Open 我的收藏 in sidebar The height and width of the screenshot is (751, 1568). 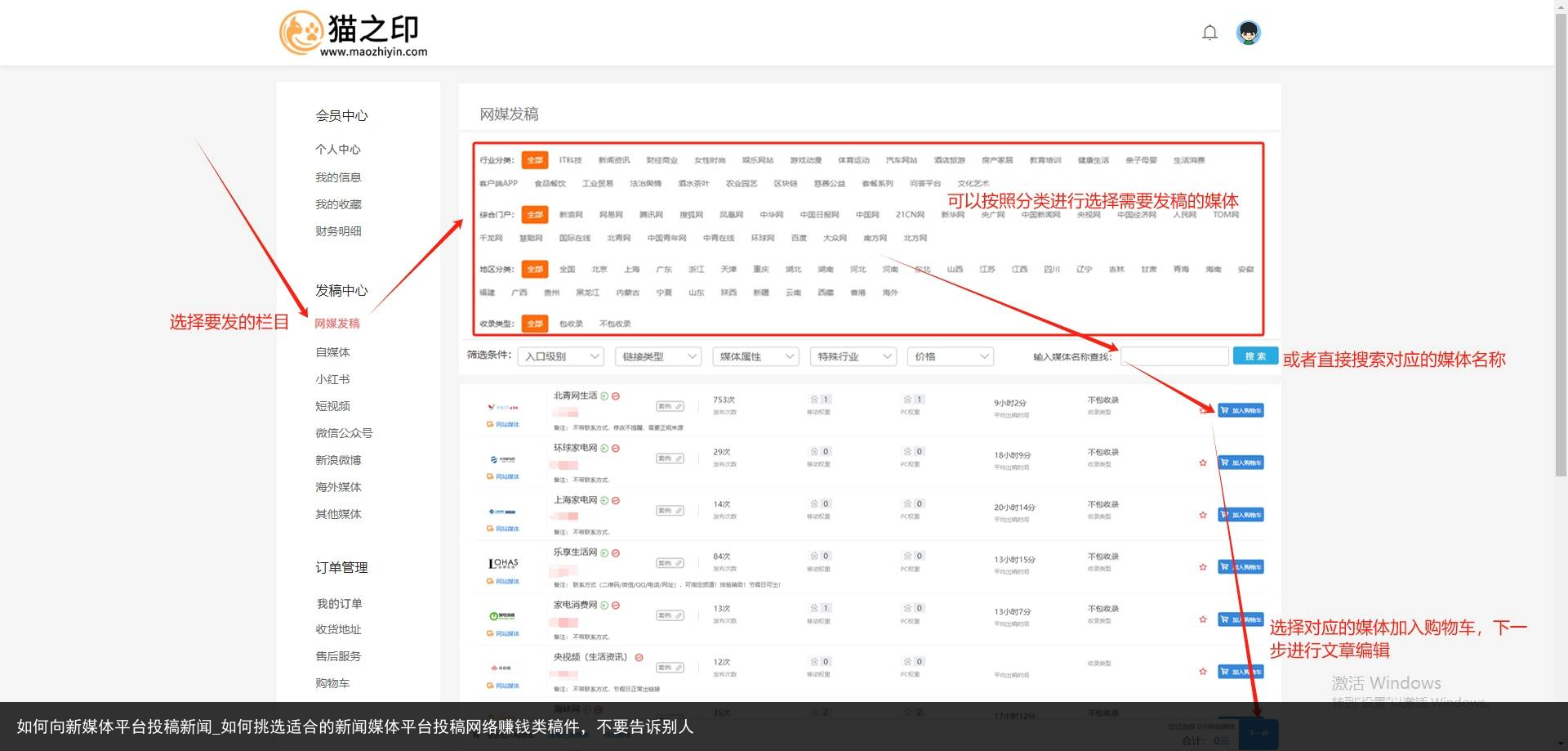pos(338,204)
